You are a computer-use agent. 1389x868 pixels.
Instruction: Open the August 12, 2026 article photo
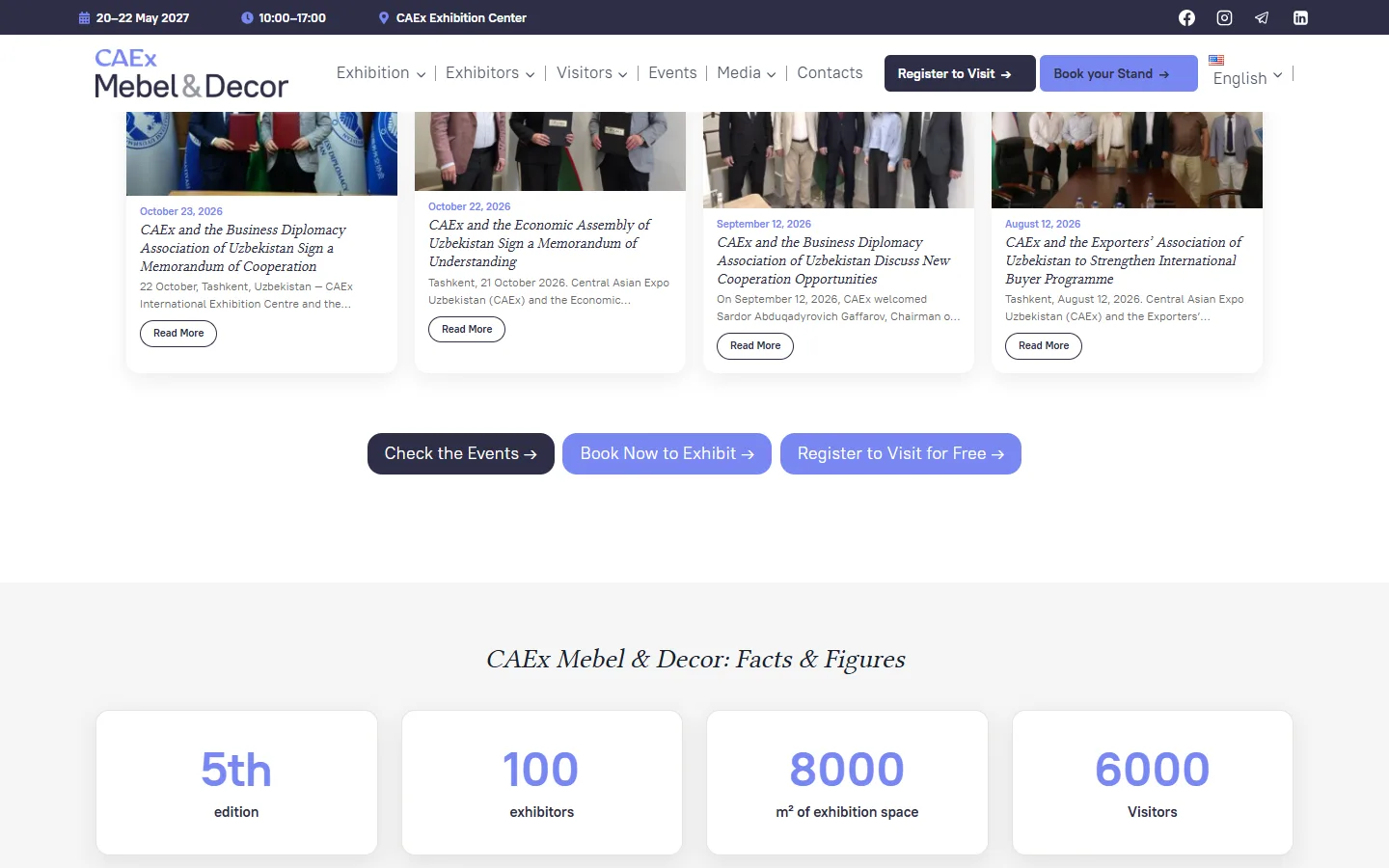(1127, 160)
